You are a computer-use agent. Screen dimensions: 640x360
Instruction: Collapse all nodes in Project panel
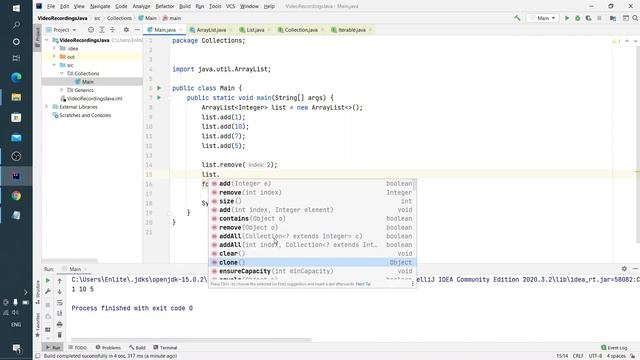[113, 30]
